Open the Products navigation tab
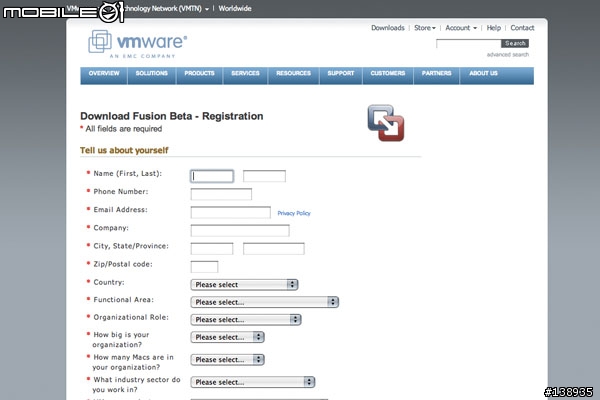Screen dimensions: 600x400 [x=199, y=75]
